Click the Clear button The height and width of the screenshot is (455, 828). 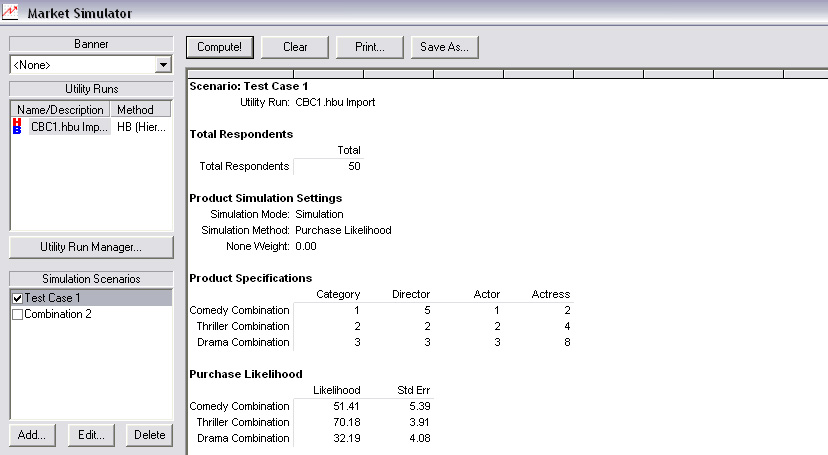pos(295,47)
